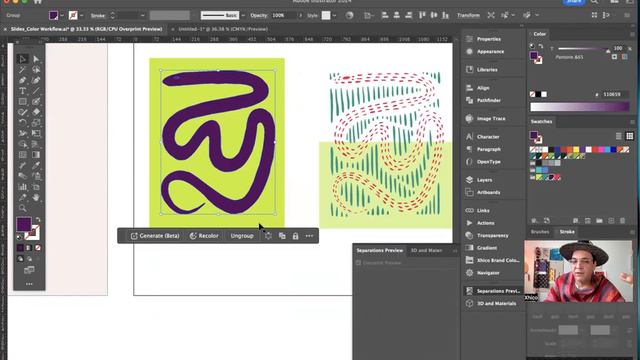Click the purple gradient color ramp

coord(580,107)
